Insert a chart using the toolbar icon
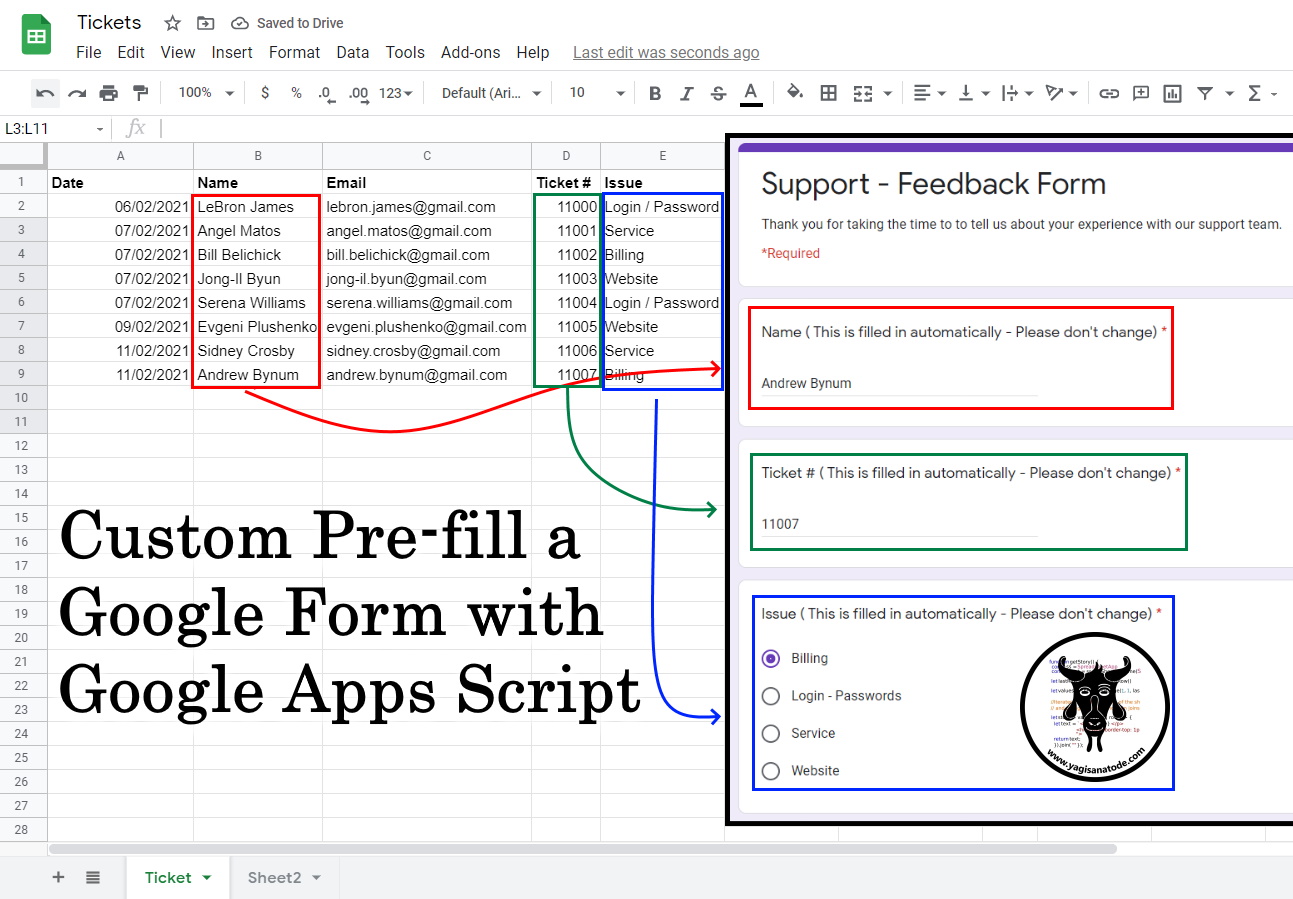Screen dimensions: 1293x899 1173,93
